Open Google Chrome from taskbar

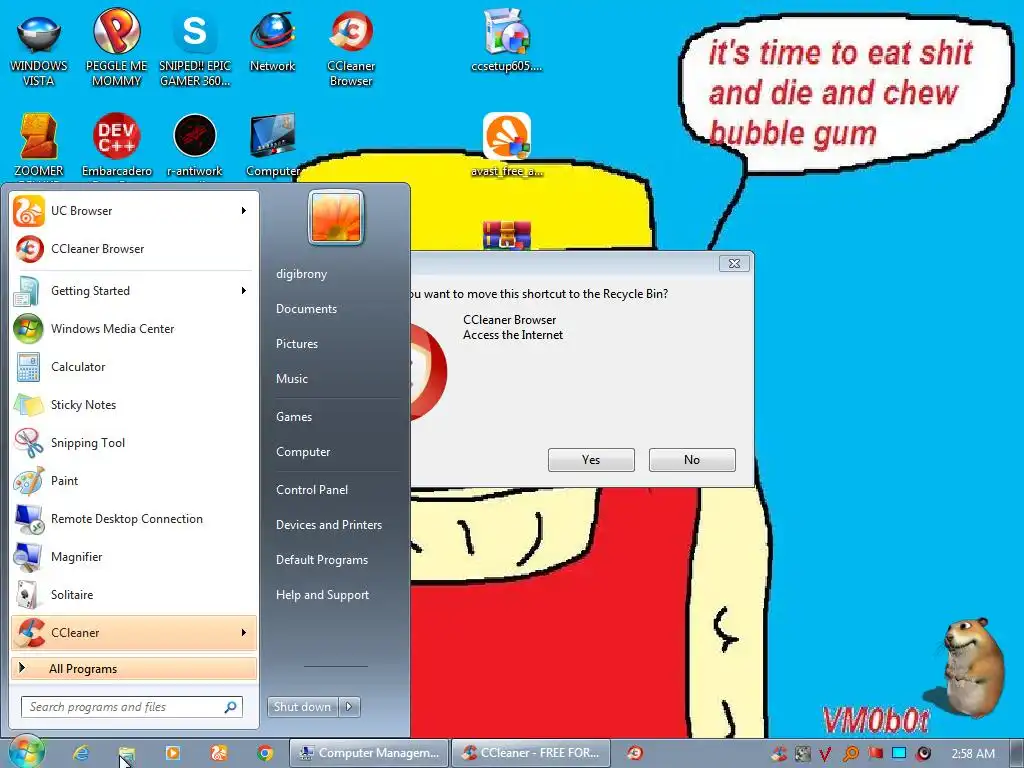pyautogui.click(x=264, y=753)
